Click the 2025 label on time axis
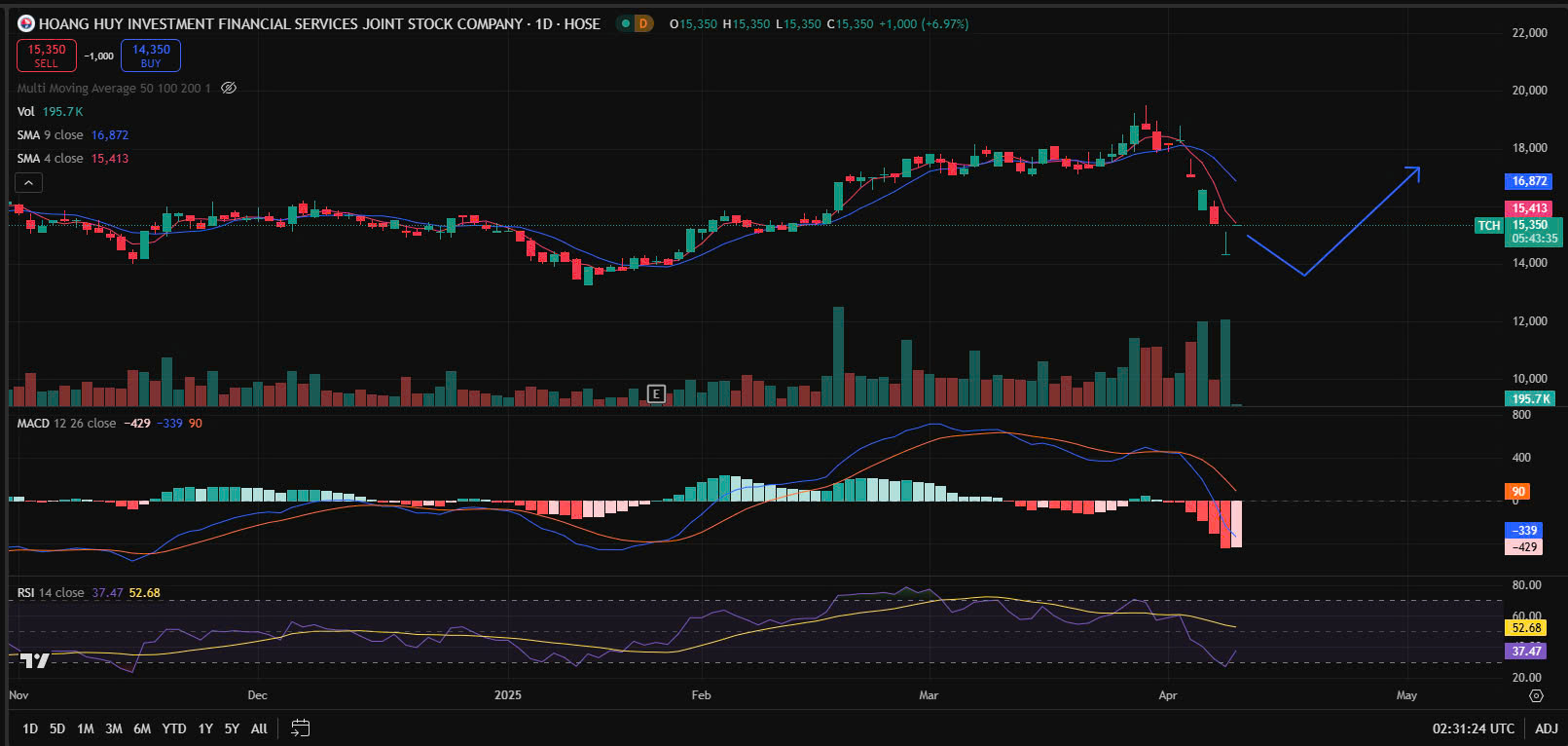 507,695
